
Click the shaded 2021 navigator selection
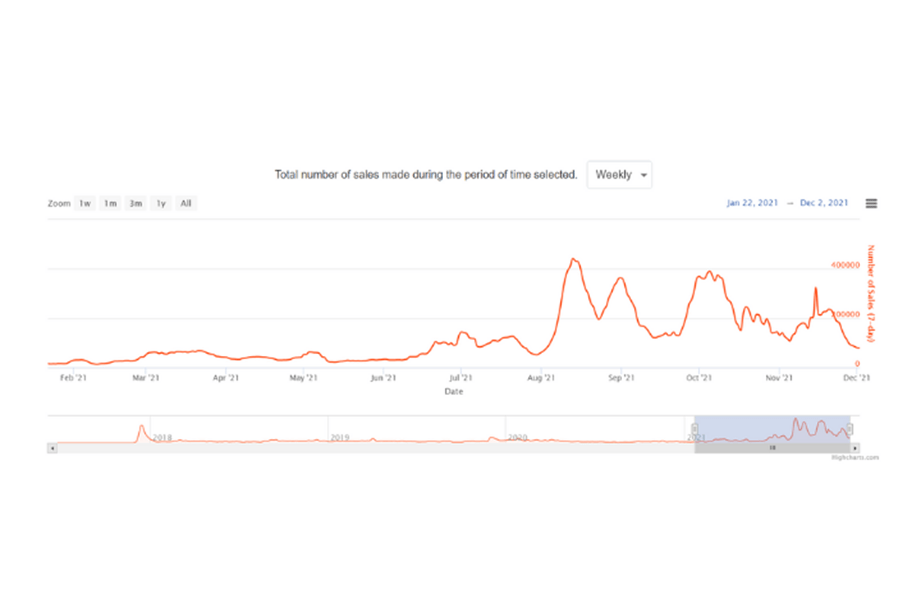click(772, 429)
